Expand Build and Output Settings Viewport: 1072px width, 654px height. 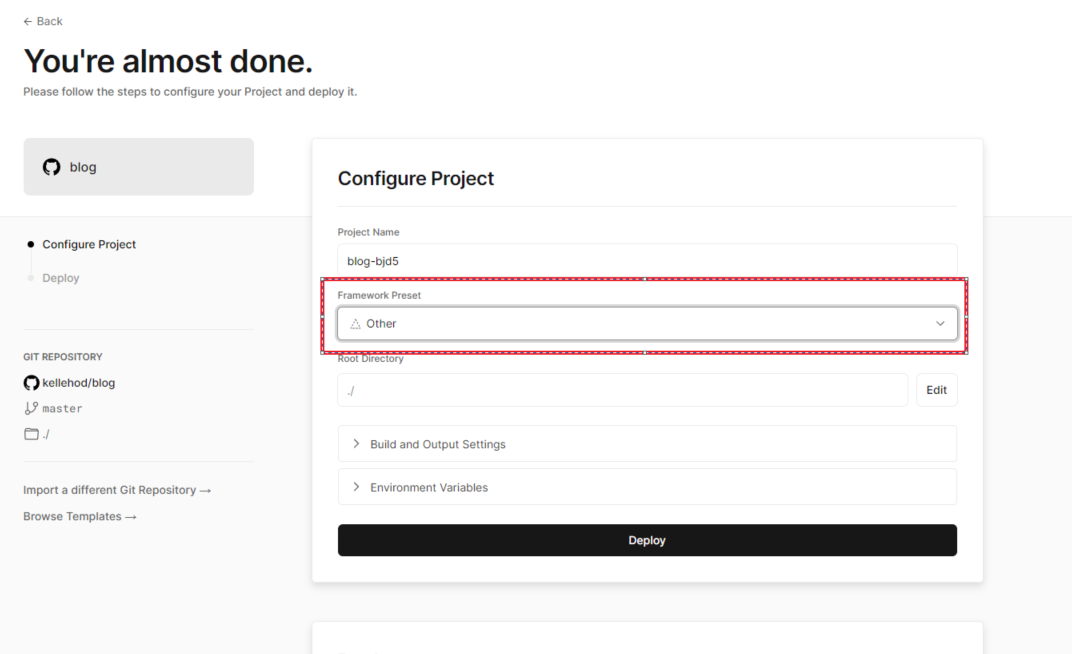coord(647,444)
